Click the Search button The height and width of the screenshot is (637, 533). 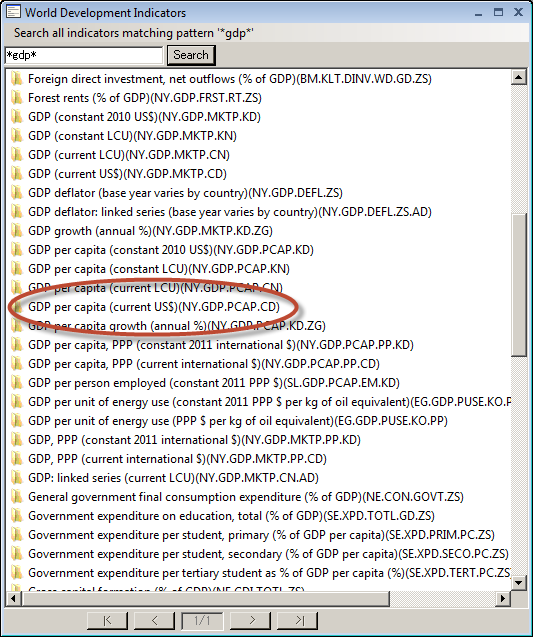(191, 55)
